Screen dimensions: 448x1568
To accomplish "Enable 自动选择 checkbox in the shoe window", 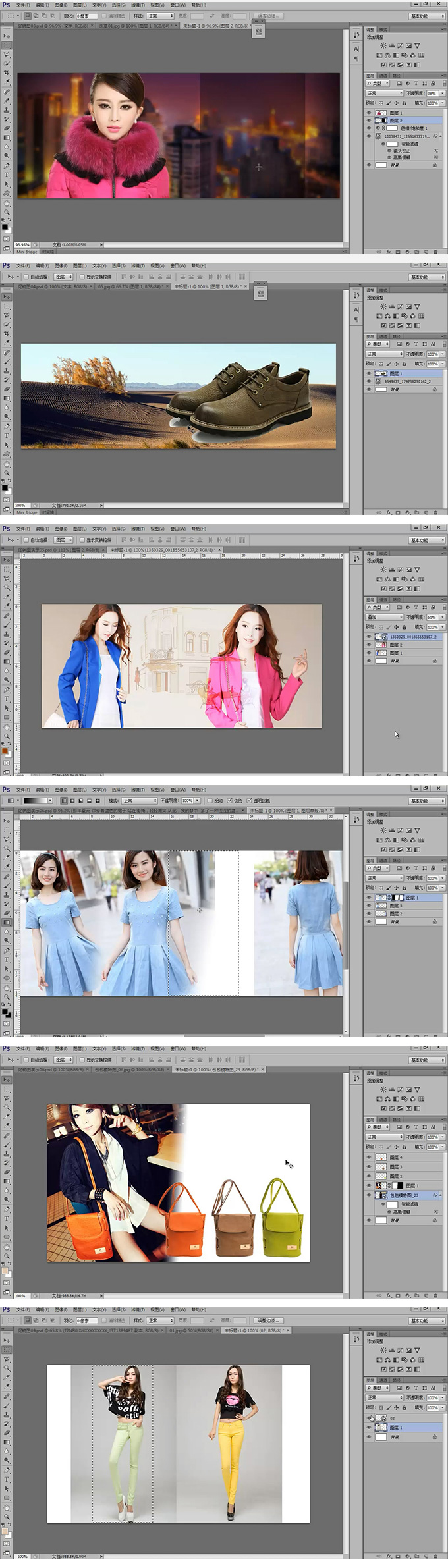I will pos(26,277).
